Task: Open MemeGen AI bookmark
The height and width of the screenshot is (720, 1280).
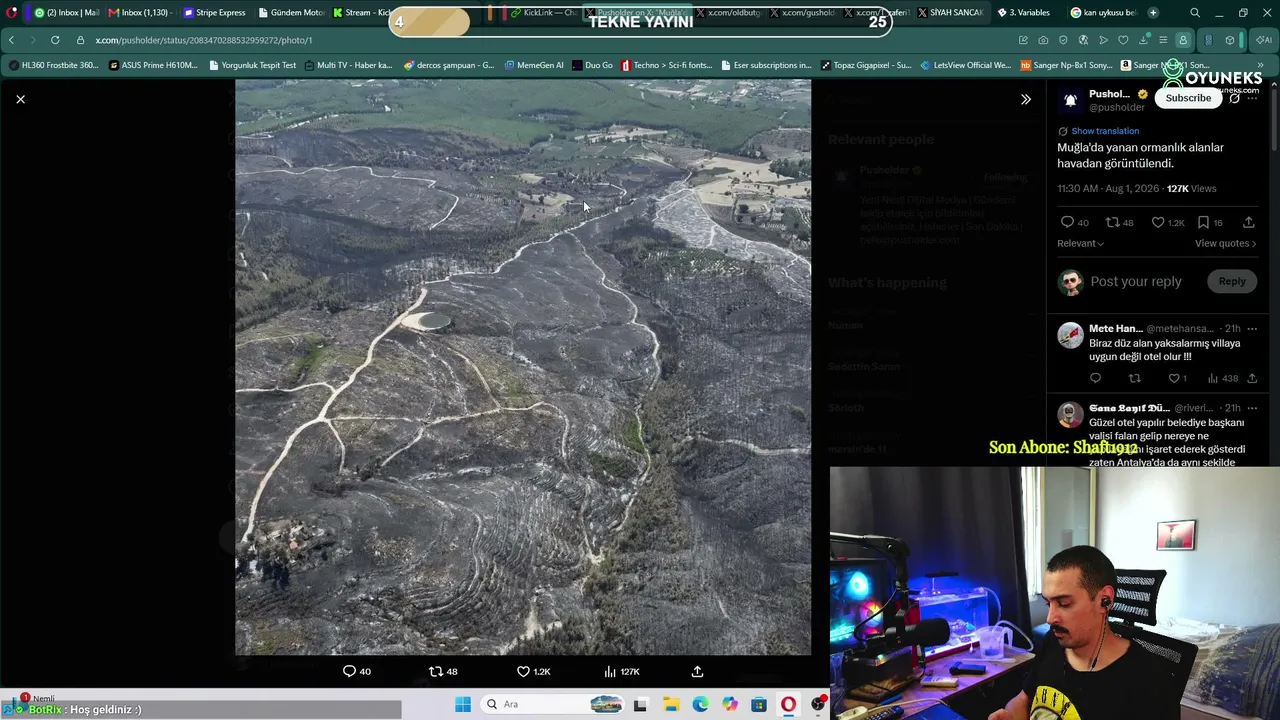Action: pyautogui.click(x=535, y=65)
